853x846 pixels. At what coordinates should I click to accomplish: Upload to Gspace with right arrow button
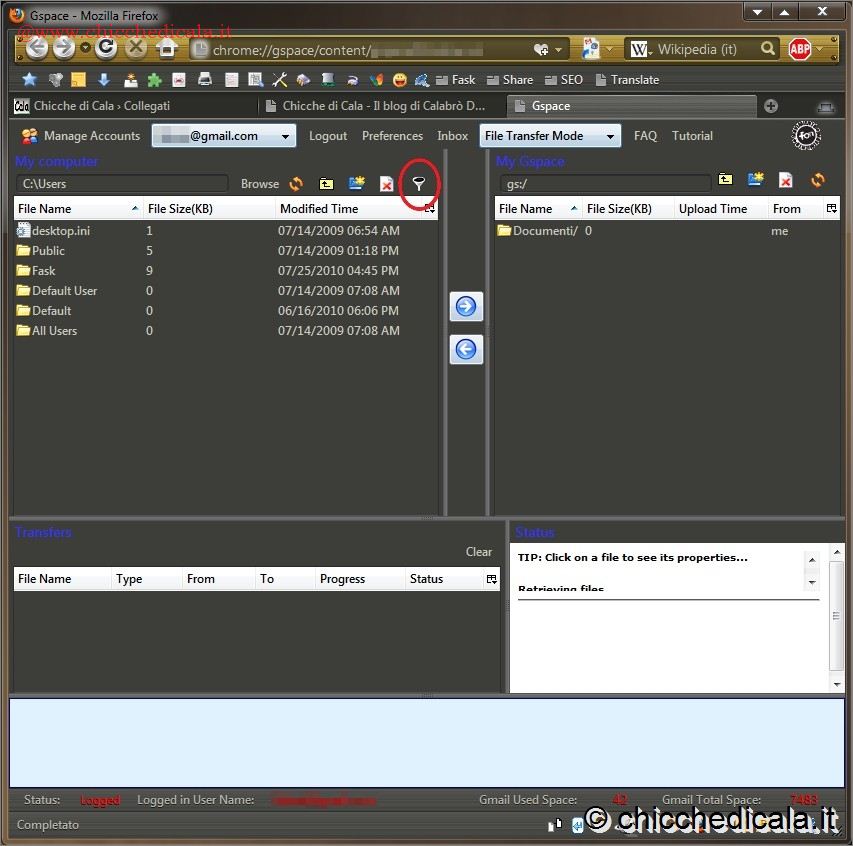tap(466, 307)
